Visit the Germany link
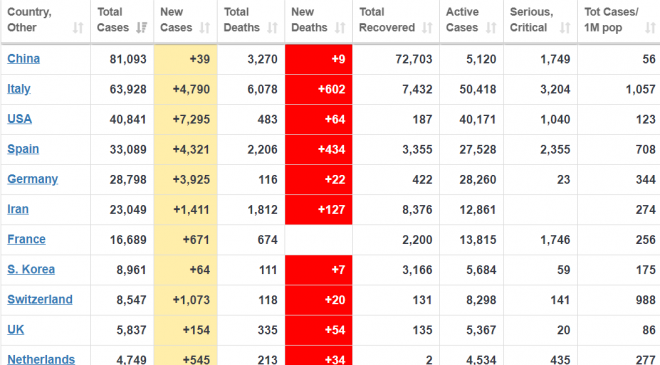 pos(32,179)
